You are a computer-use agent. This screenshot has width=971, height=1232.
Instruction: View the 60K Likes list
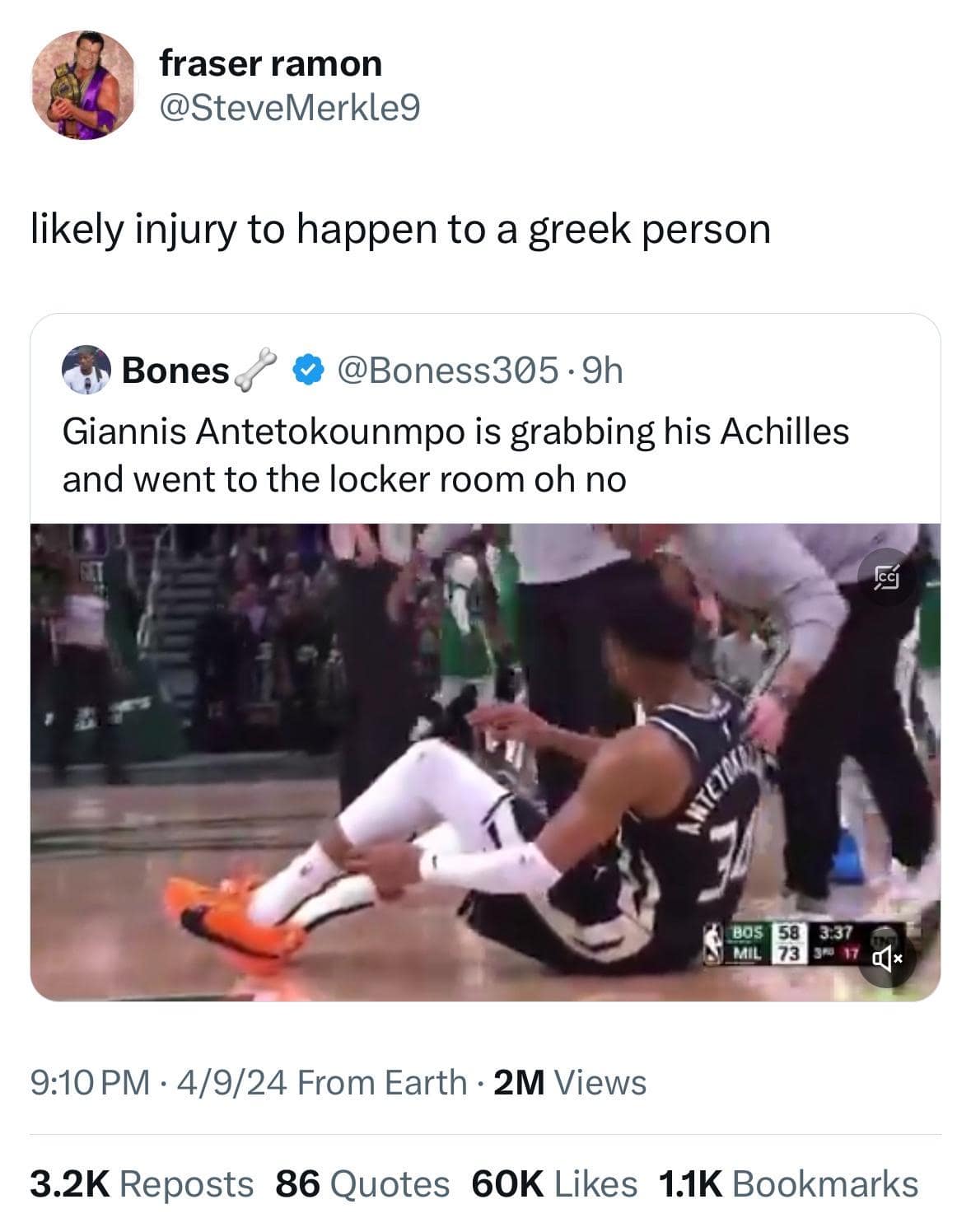pos(554,1184)
